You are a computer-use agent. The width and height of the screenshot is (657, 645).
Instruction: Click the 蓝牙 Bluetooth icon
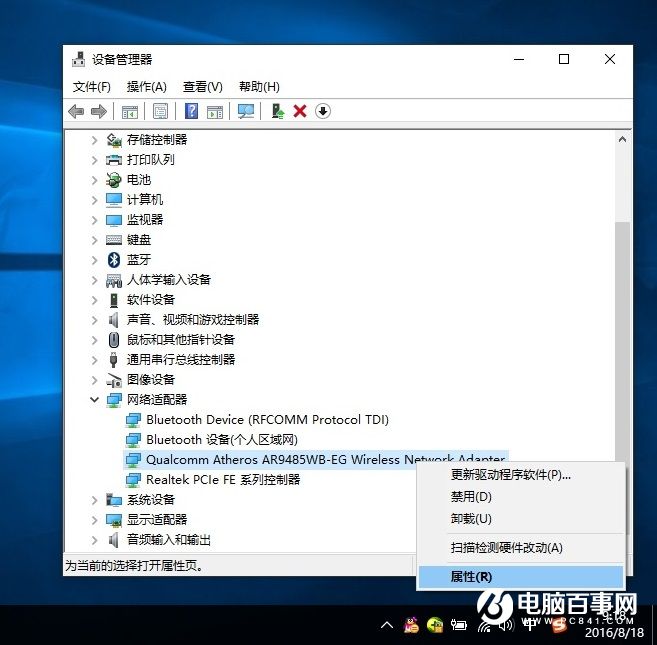pyautogui.click(x=114, y=260)
